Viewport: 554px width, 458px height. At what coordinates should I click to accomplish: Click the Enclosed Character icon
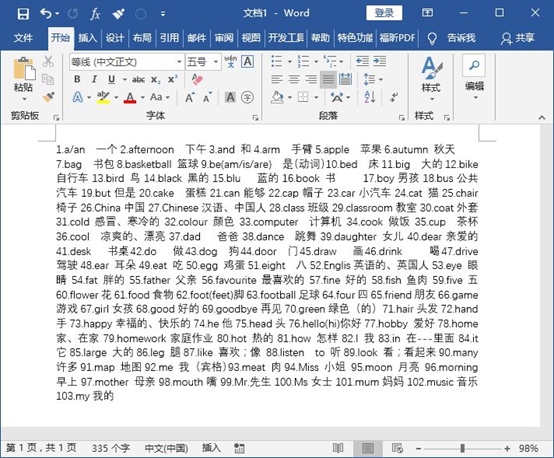click(x=247, y=97)
